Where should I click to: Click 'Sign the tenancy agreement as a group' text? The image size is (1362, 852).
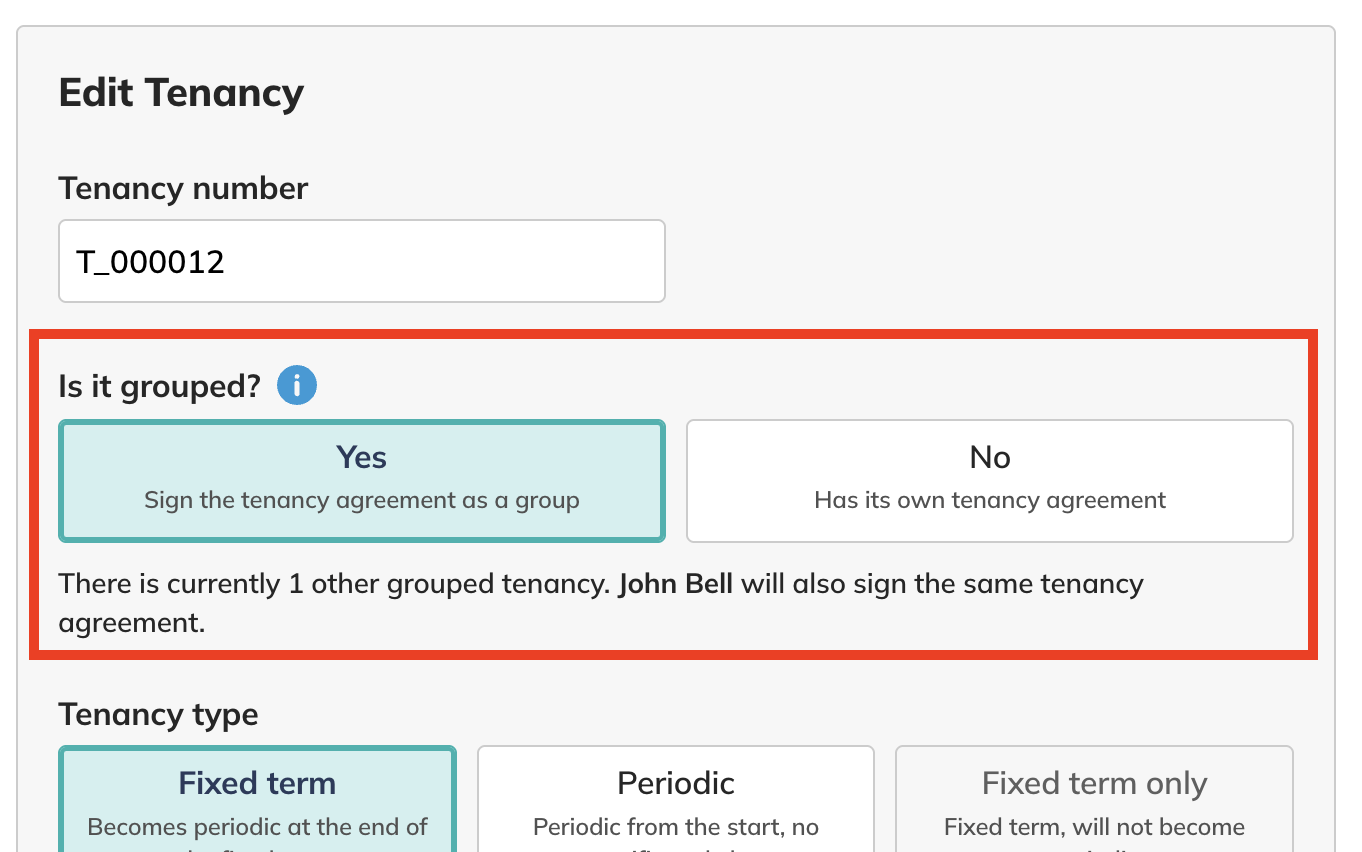[361, 500]
